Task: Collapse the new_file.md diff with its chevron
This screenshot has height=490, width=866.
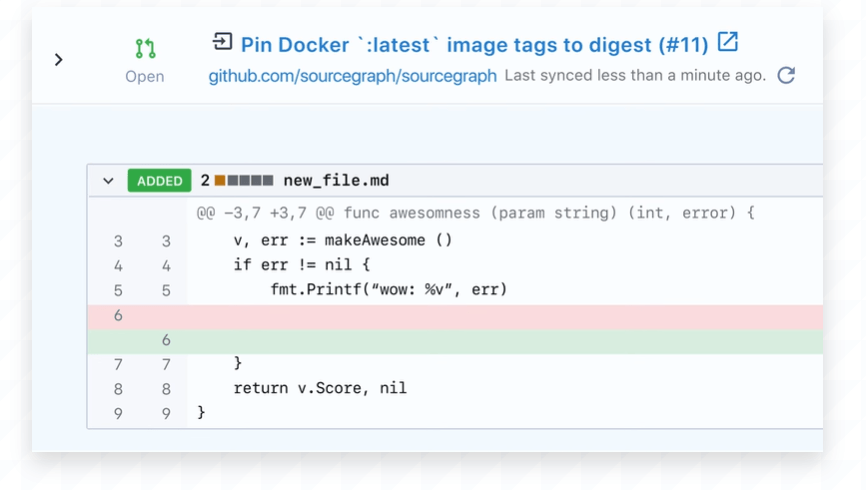Action: pyautogui.click(x=108, y=181)
